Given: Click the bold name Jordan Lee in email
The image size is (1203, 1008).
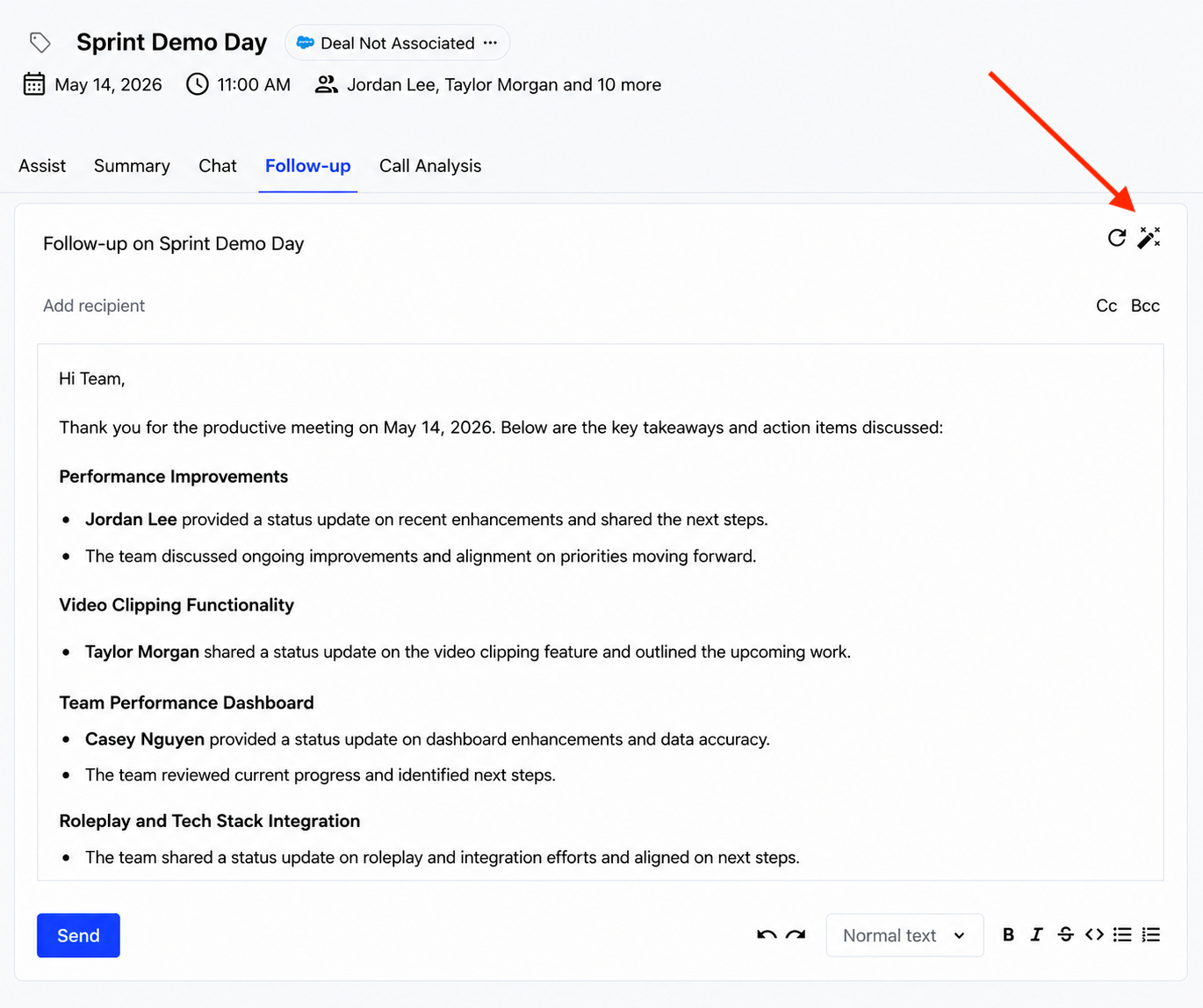Looking at the screenshot, I should tap(131, 519).
